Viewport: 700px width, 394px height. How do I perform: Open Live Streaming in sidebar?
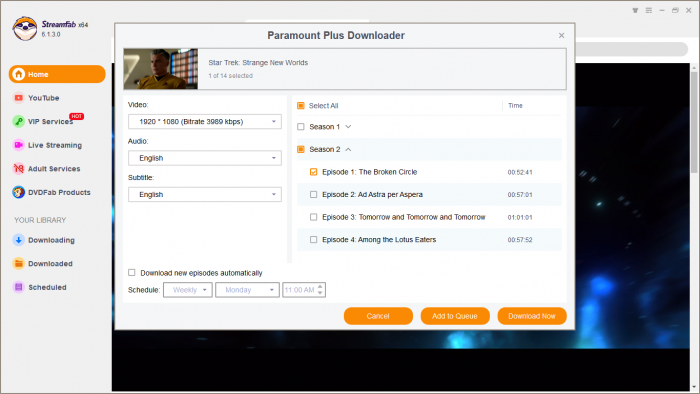(x=55, y=145)
